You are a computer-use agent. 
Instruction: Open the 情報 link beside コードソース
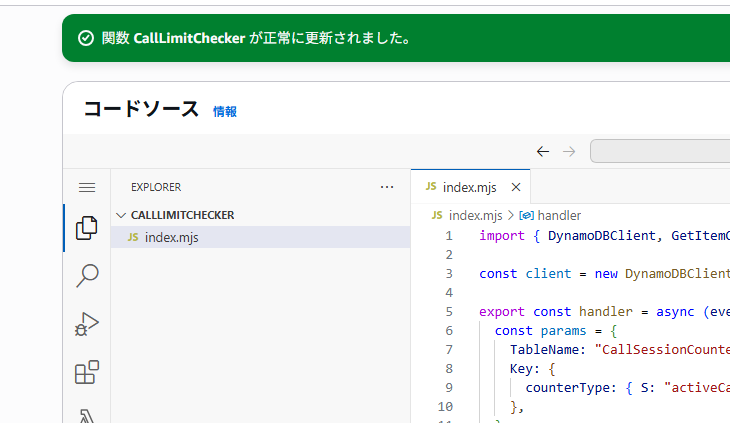point(225,112)
